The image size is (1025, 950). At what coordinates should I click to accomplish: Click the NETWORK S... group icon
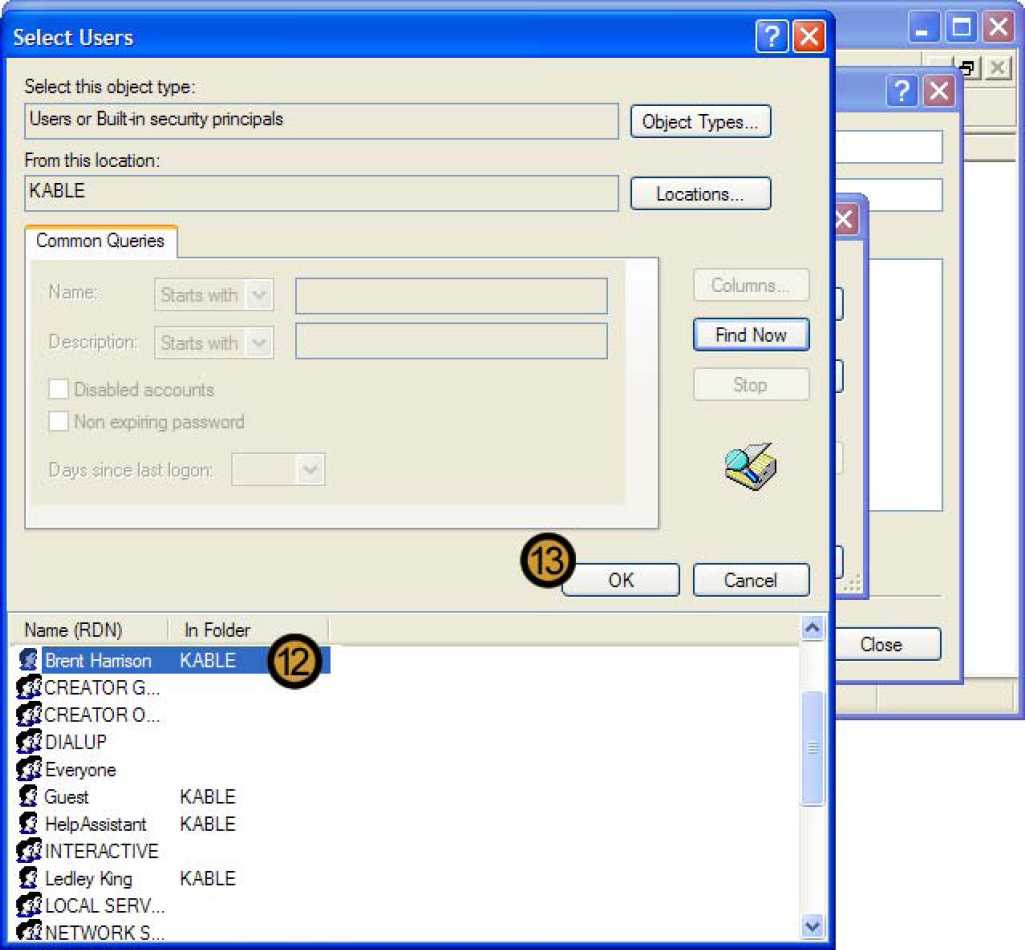28,931
